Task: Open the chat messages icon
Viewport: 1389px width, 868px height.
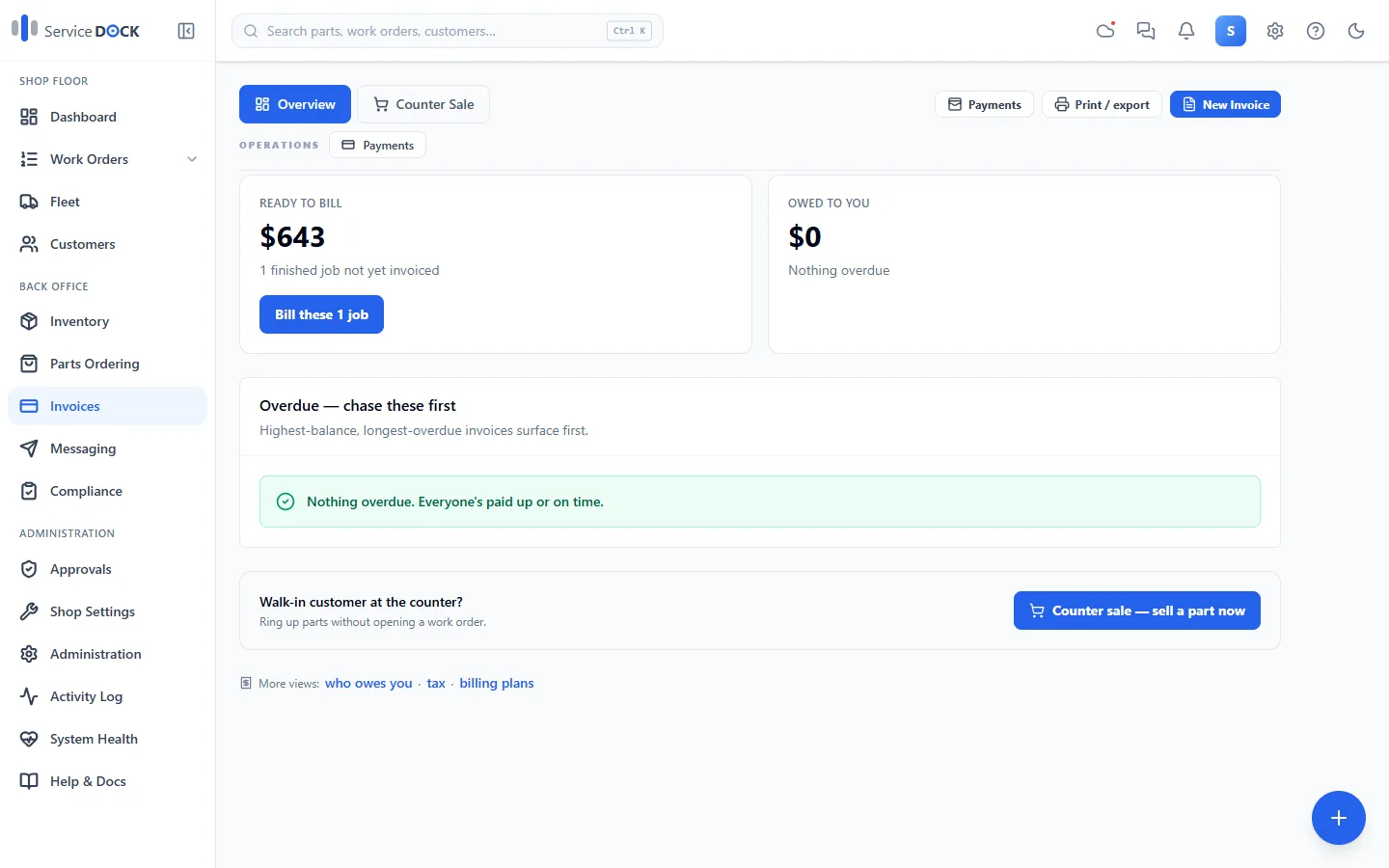Action: pos(1146,31)
